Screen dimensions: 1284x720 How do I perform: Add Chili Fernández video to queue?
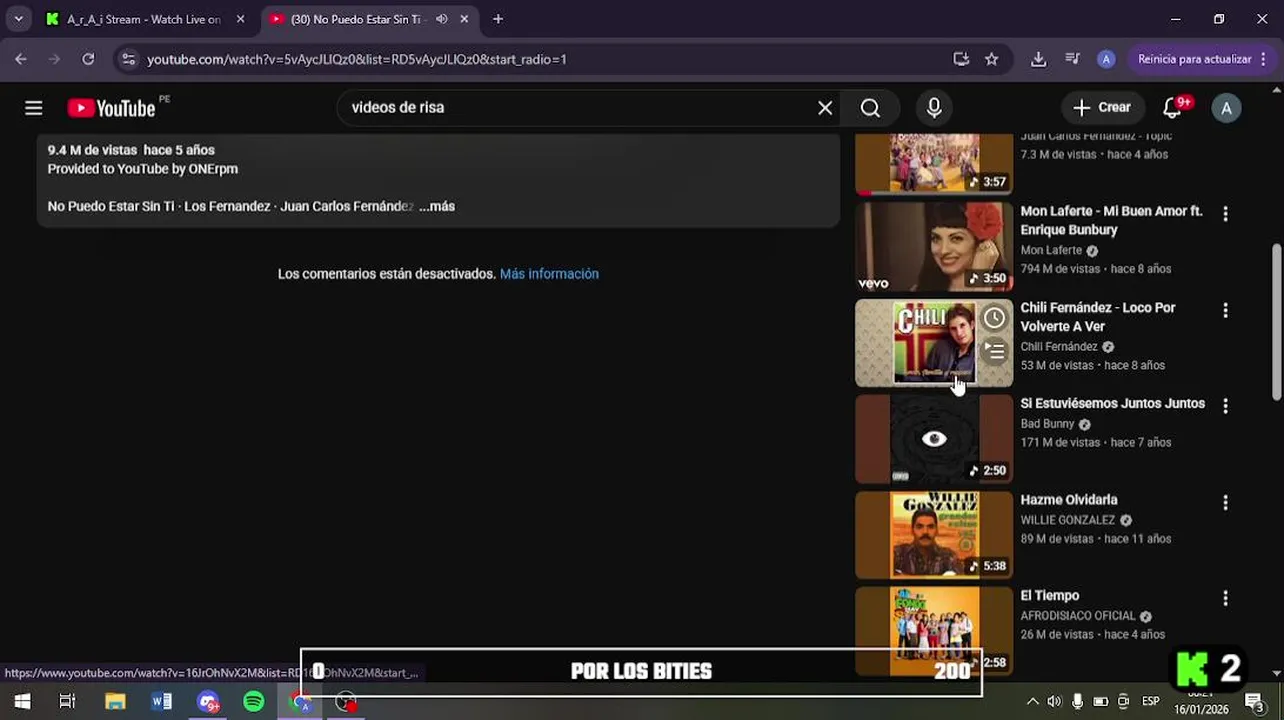[994, 351]
